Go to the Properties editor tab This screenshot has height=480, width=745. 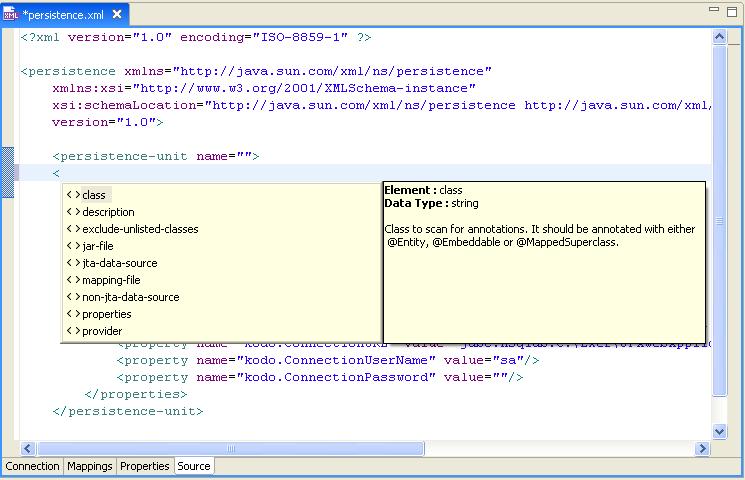pos(145,466)
